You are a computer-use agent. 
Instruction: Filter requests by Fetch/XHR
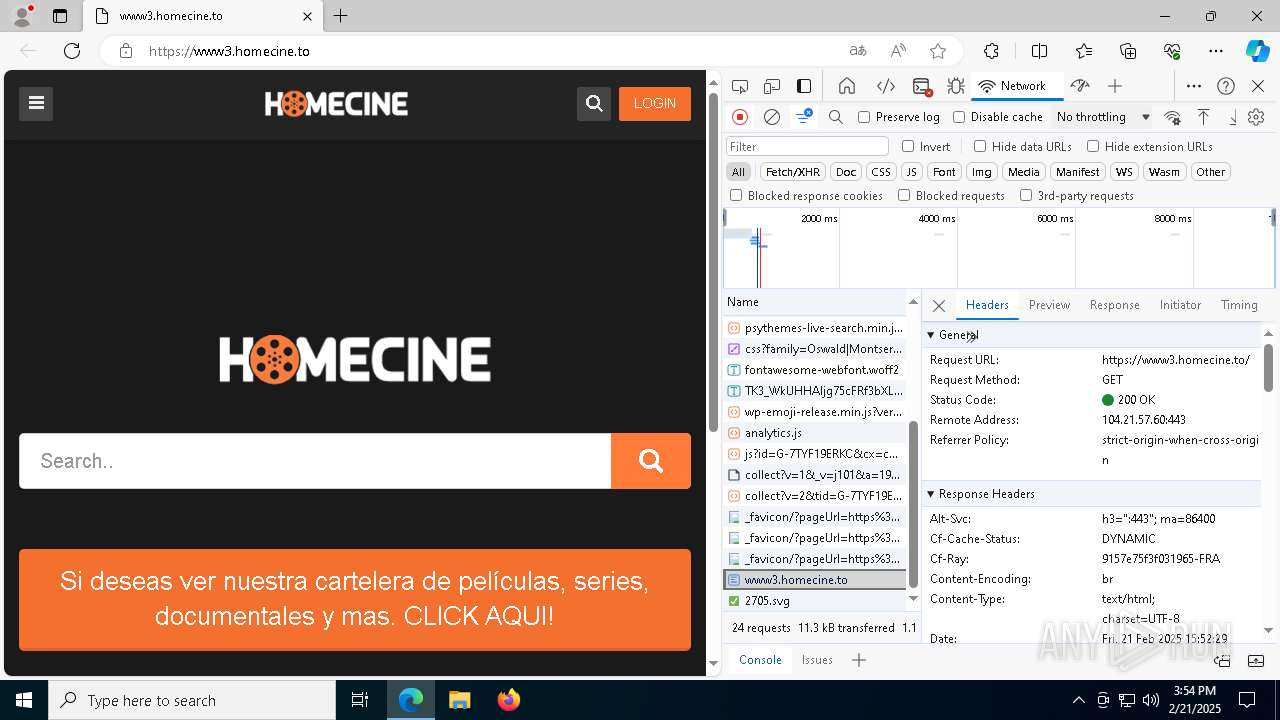point(793,172)
